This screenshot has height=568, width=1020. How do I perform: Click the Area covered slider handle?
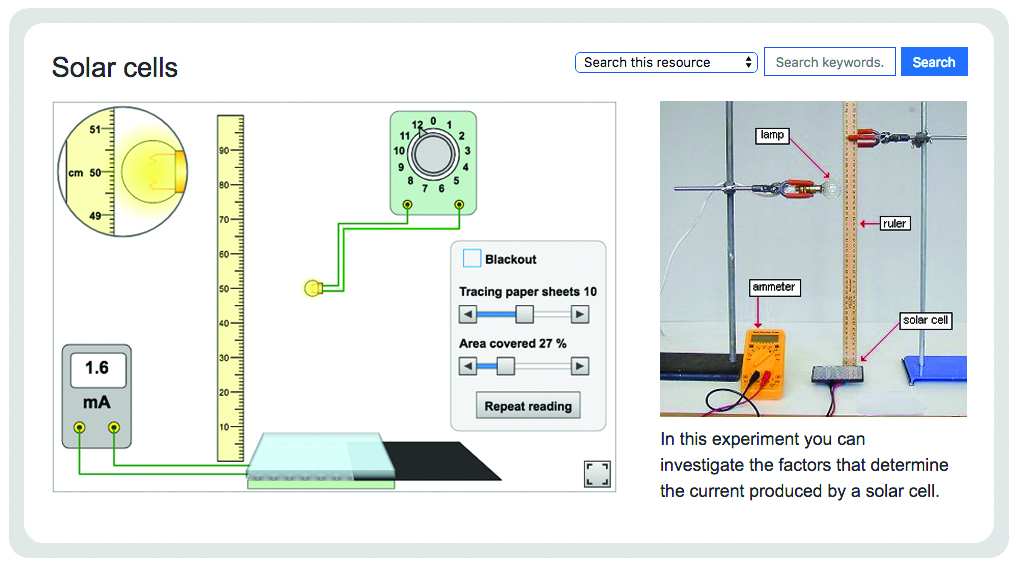pos(505,366)
